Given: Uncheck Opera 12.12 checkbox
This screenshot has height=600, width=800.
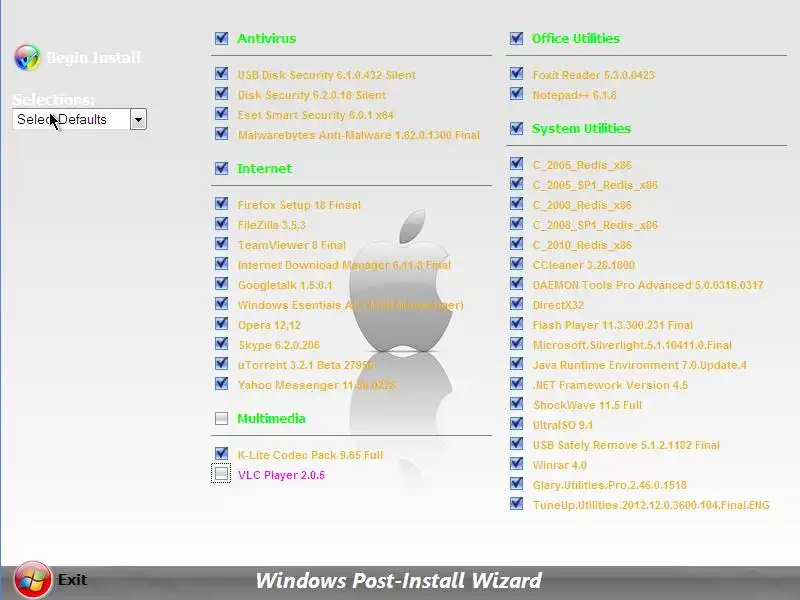Looking at the screenshot, I should 221,324.
